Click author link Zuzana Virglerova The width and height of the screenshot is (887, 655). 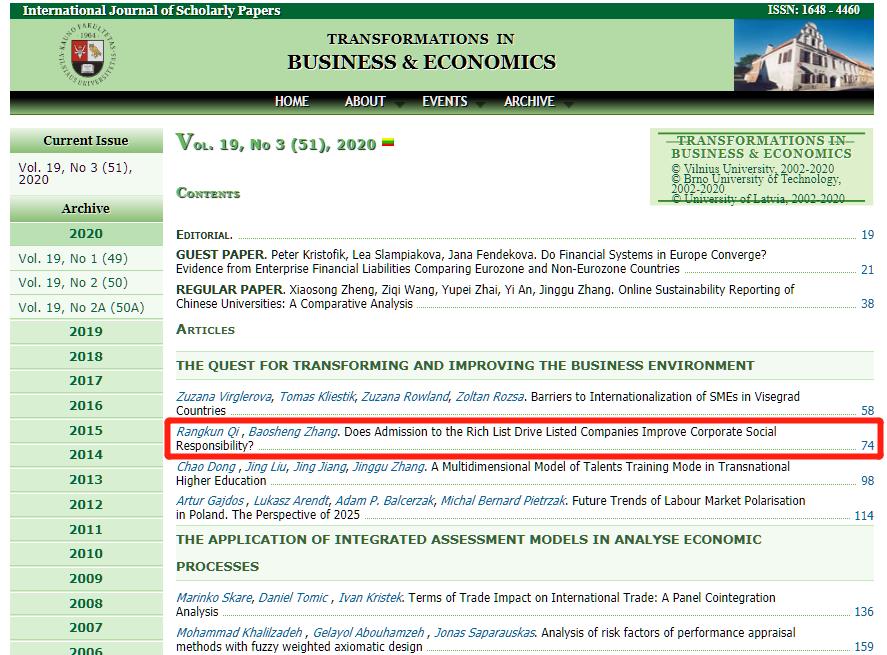tap(224, 397)
